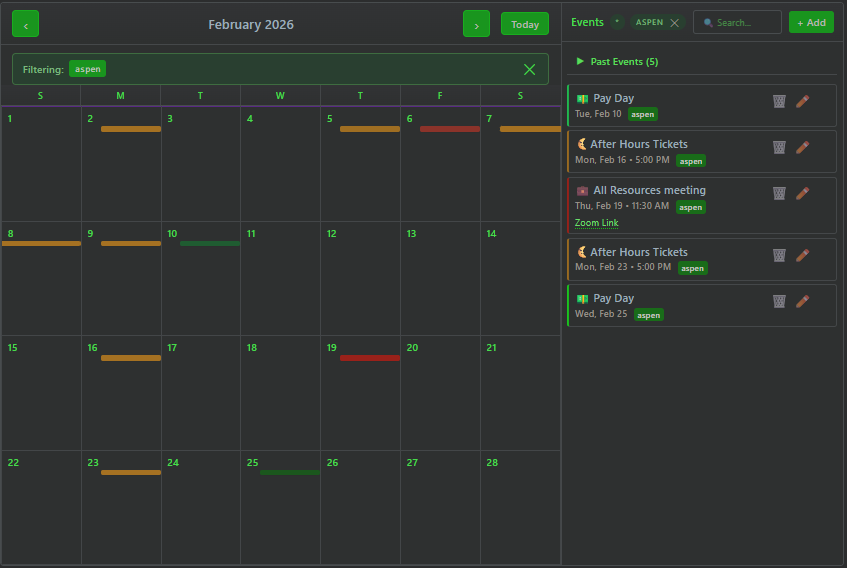Select the red event bar on February 19
Screen dimensions: 847x568
369,358
